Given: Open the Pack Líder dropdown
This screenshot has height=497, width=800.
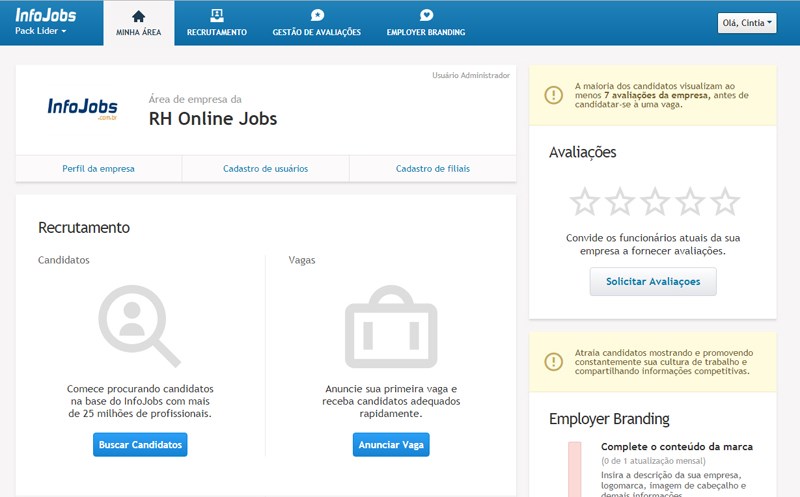Looking at the screenshot, I should pos(41,31).
